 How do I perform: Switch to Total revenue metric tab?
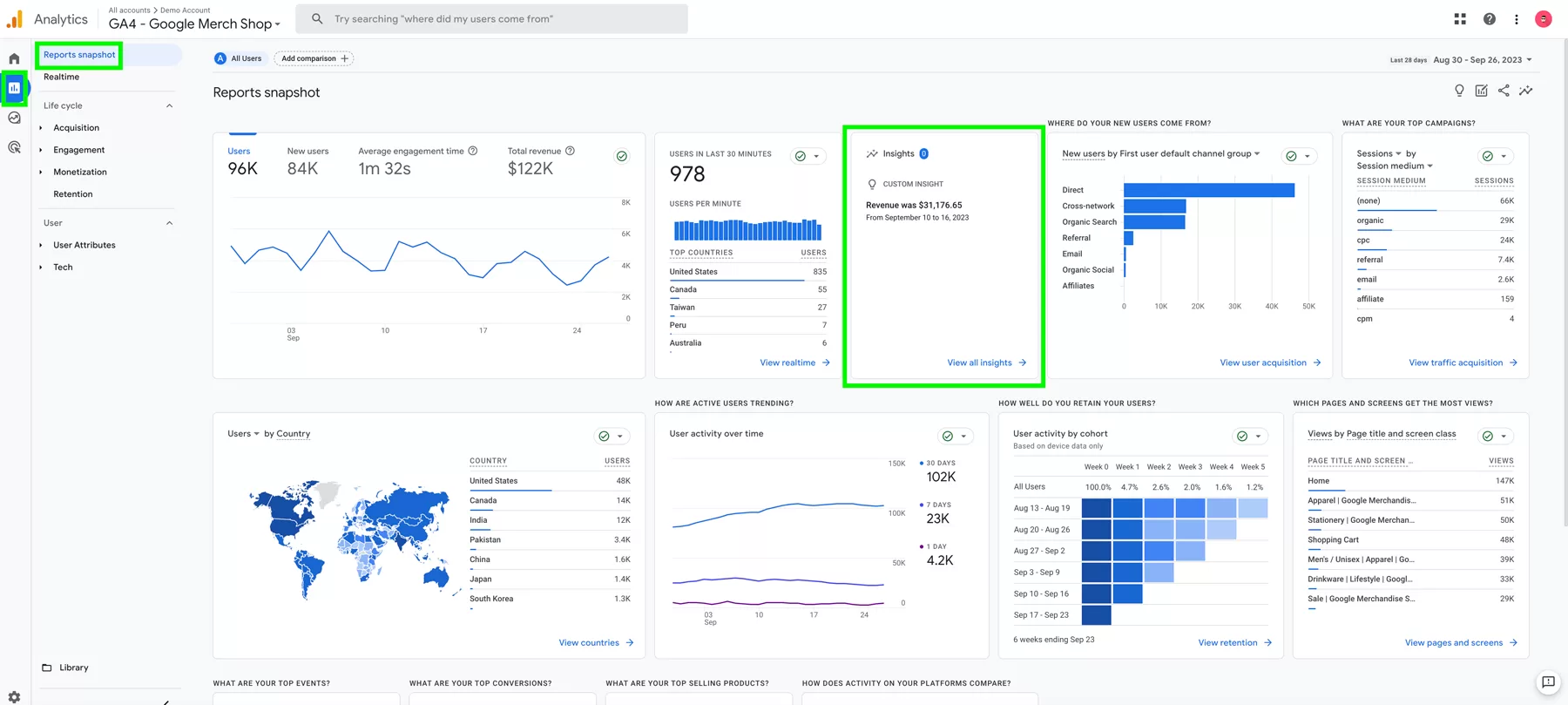coord(541,161)
